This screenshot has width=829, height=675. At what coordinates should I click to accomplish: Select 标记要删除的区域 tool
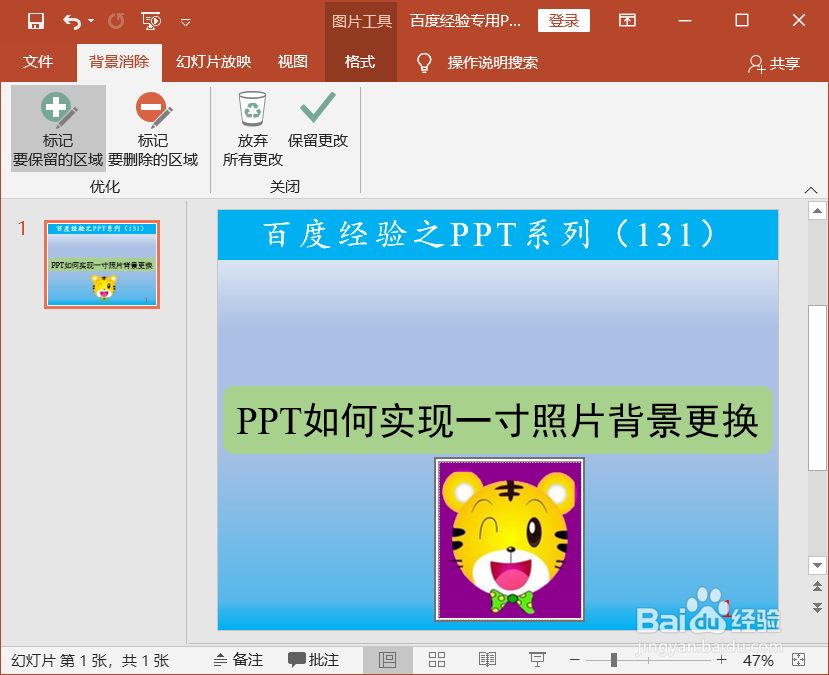coord(153,128)
